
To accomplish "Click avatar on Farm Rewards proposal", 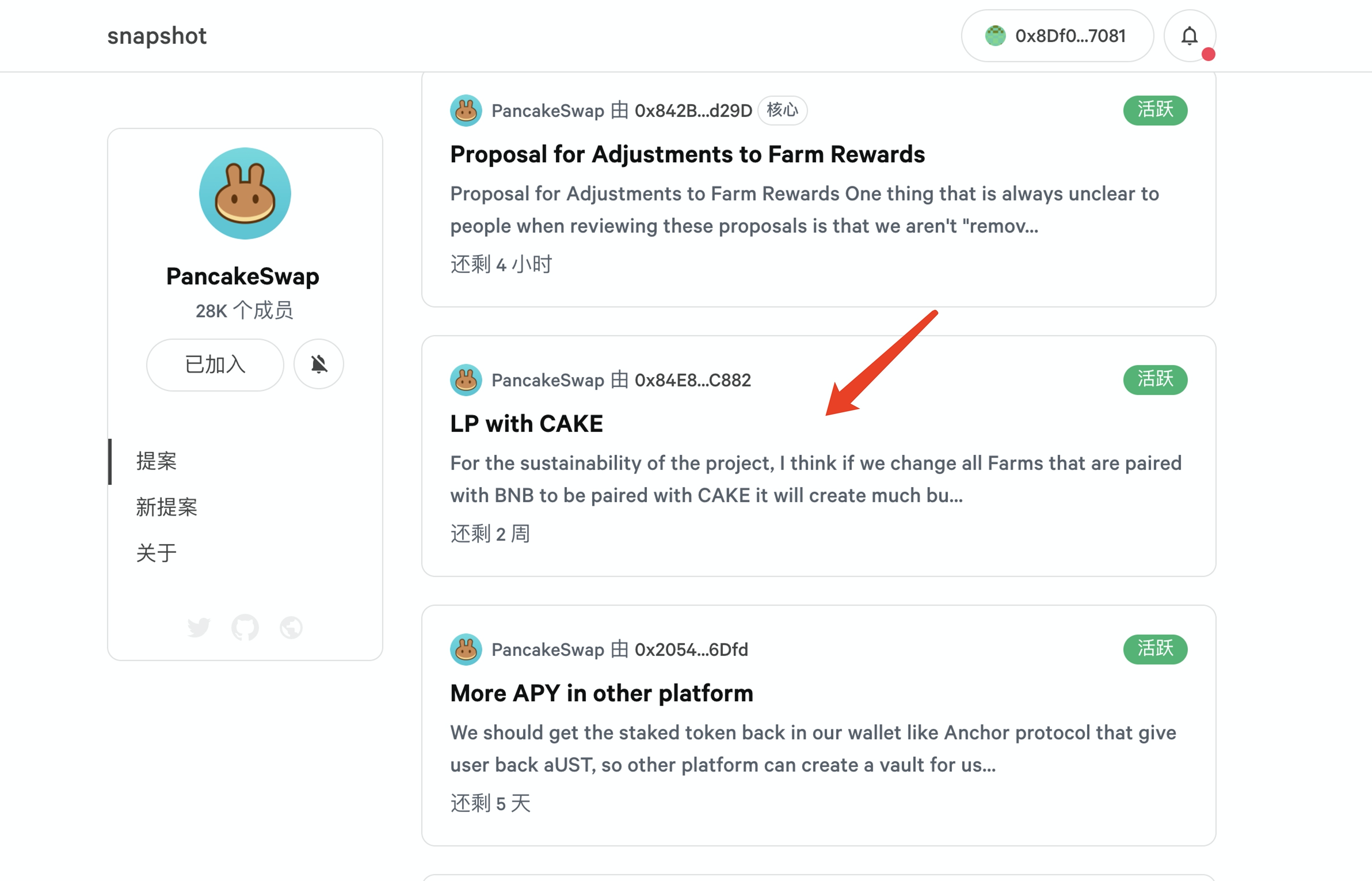I will (x=466, y=111).
